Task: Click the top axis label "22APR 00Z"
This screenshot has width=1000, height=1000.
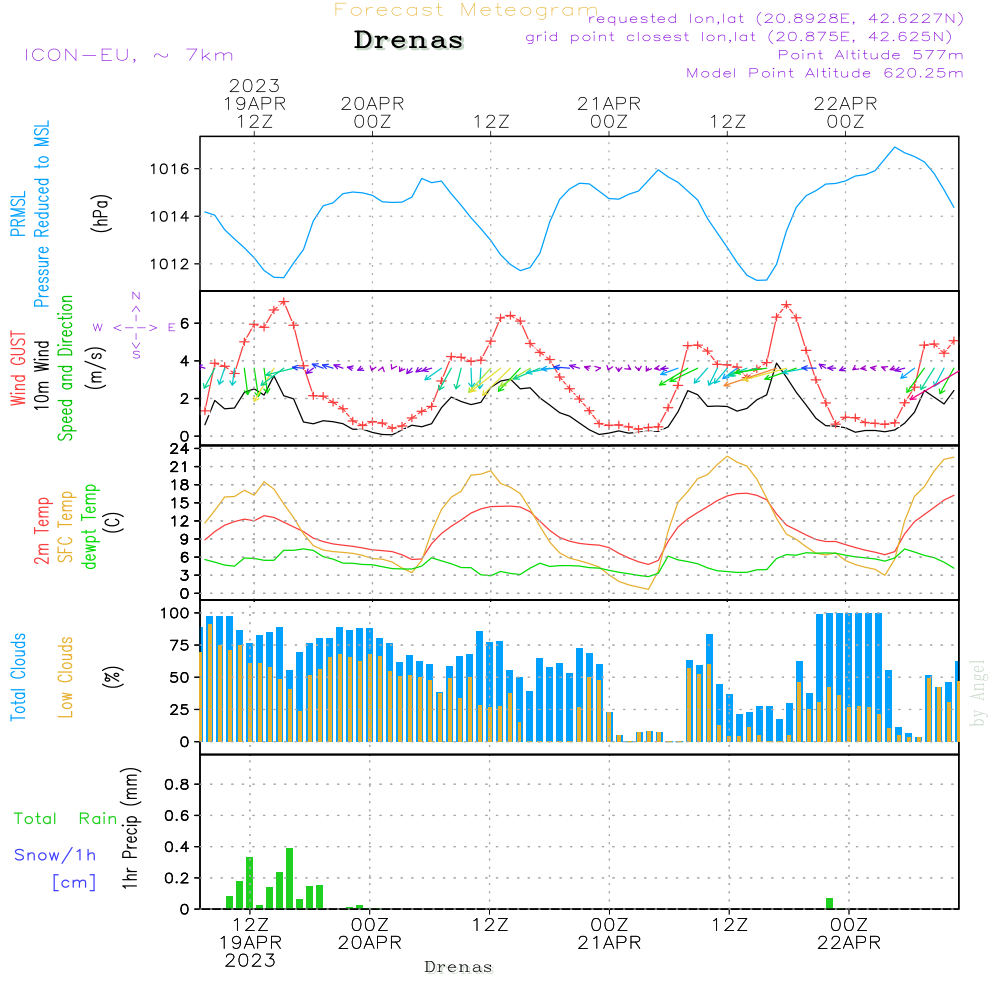Action: (846, 112)
